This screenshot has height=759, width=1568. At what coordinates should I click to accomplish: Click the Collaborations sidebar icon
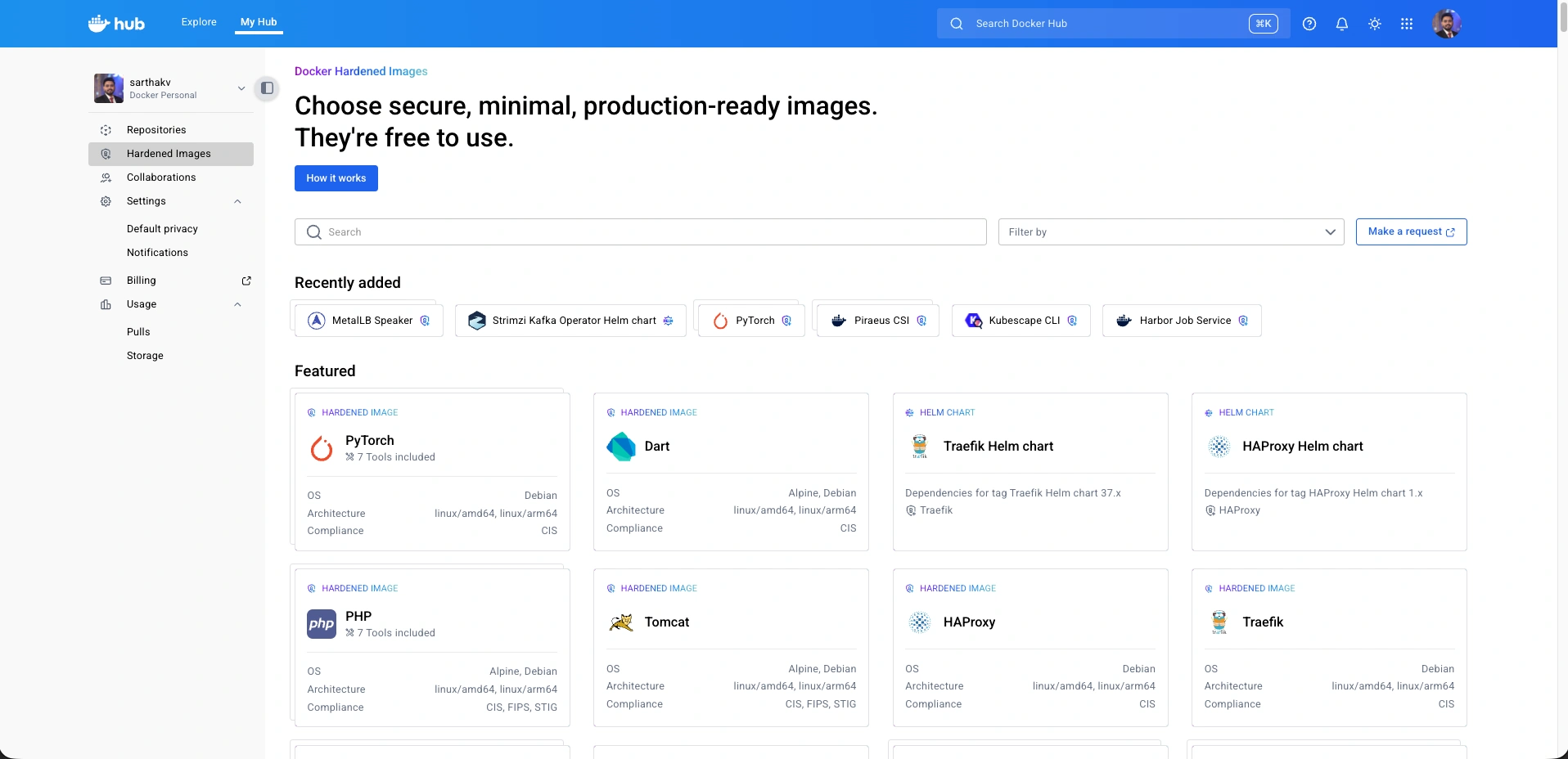click(x=106, y=177)
